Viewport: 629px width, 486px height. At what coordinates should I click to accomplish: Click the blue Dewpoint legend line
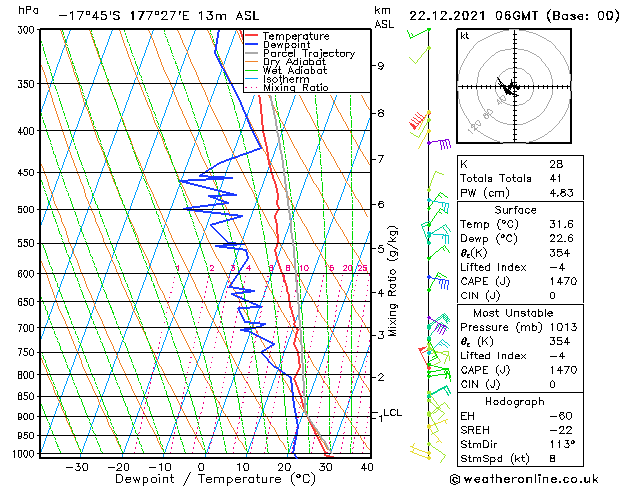coord(251,45)
